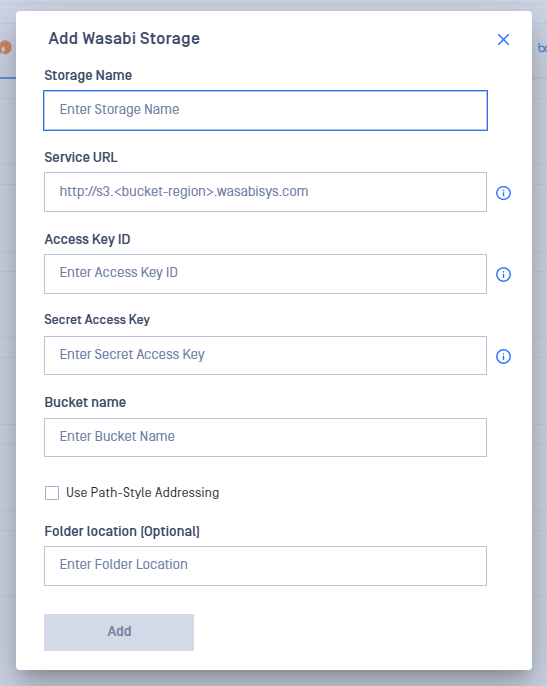Click the Add button
Image resolution: width=547 pixels, height=686 pixels.
(119, 632)
